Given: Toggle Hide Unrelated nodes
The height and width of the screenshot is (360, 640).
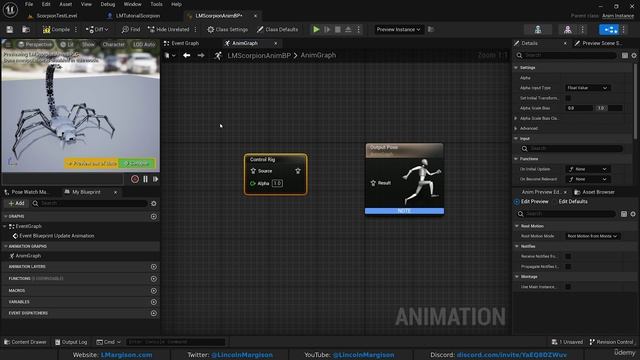Looking at the screenshot, I should (169, 29).
